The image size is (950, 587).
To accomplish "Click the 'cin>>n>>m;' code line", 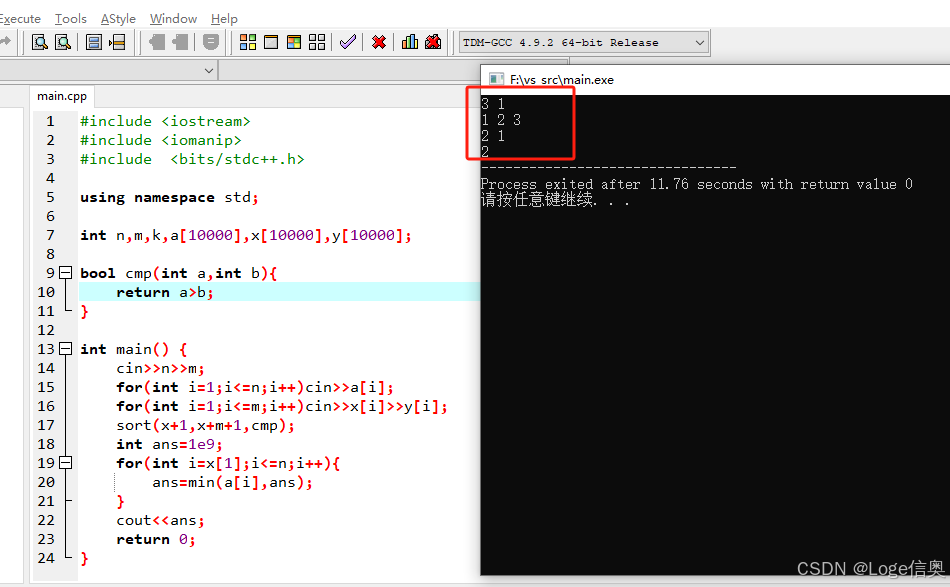I will 161,368.
